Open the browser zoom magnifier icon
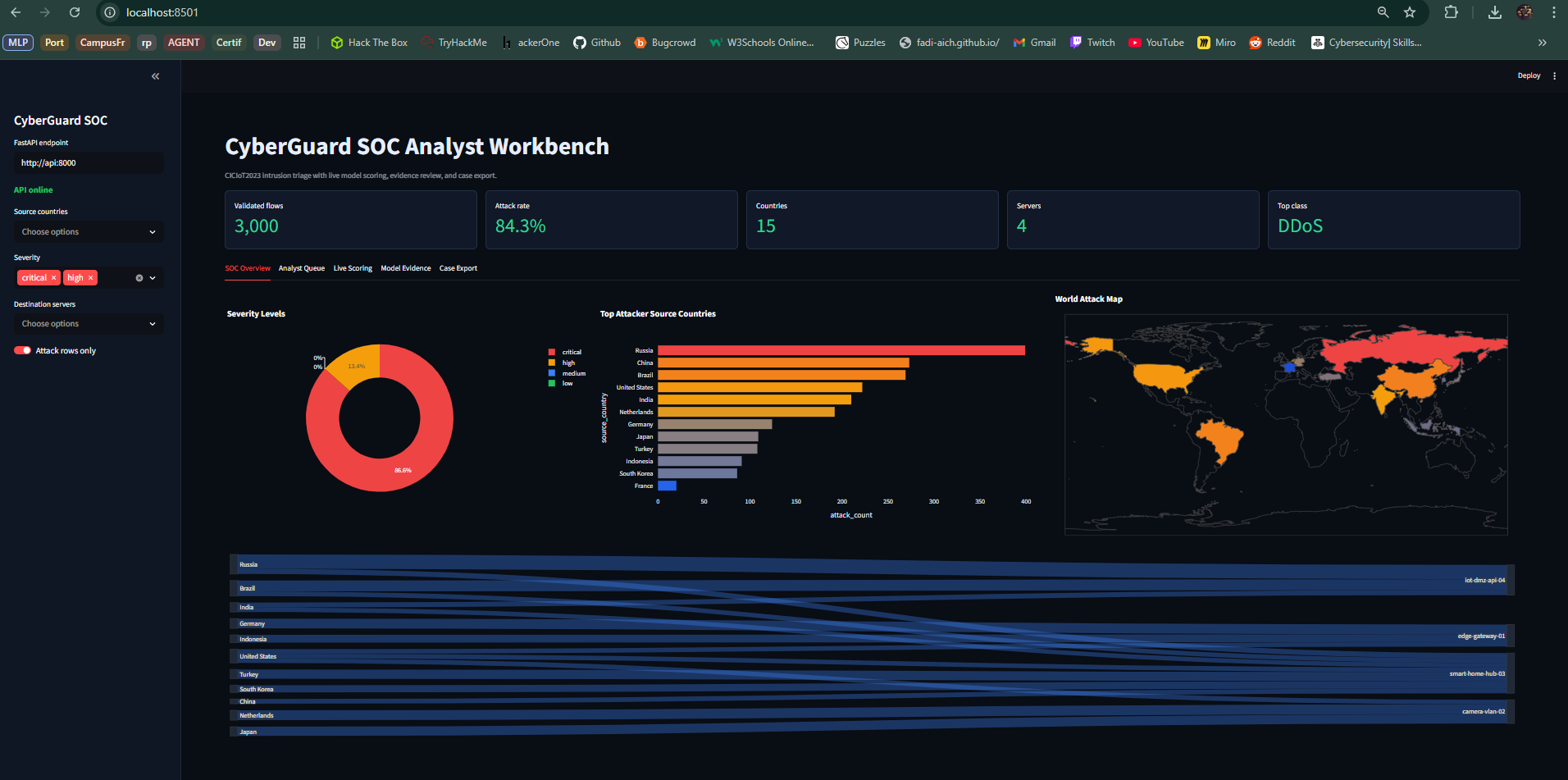Screen dimensions: 1568x780 click(x=1383, y=12)
